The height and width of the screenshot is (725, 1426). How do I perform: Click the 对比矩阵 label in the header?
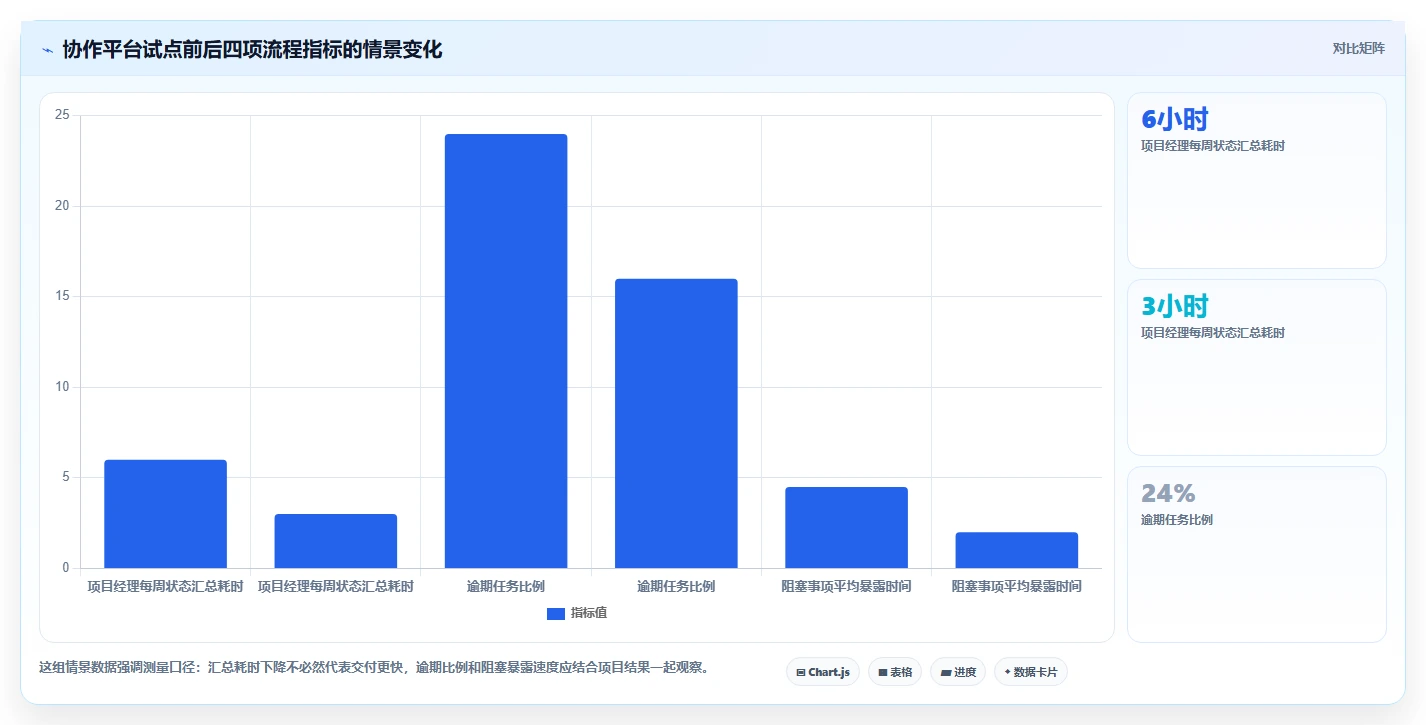coord(1359,48)
